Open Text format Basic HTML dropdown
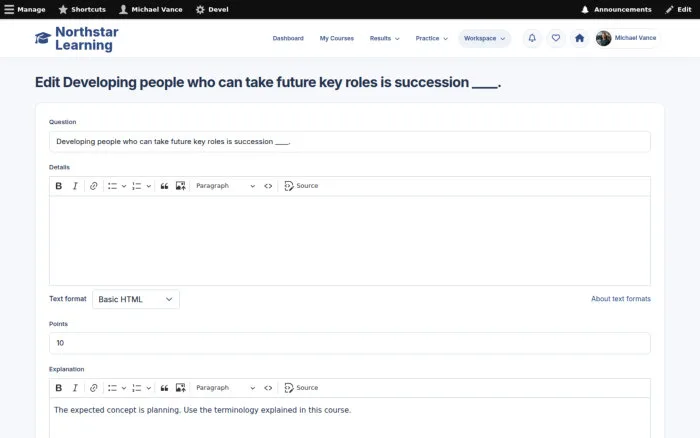700x438 pixels. click(136, 299)
